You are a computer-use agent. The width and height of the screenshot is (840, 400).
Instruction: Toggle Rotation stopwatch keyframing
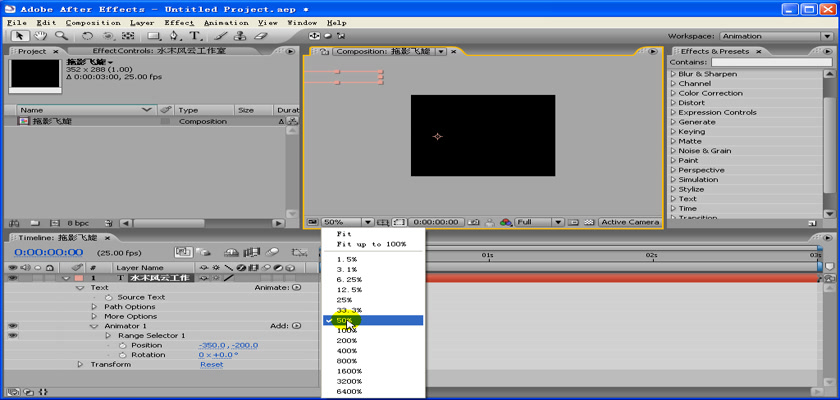click(122, 355)
